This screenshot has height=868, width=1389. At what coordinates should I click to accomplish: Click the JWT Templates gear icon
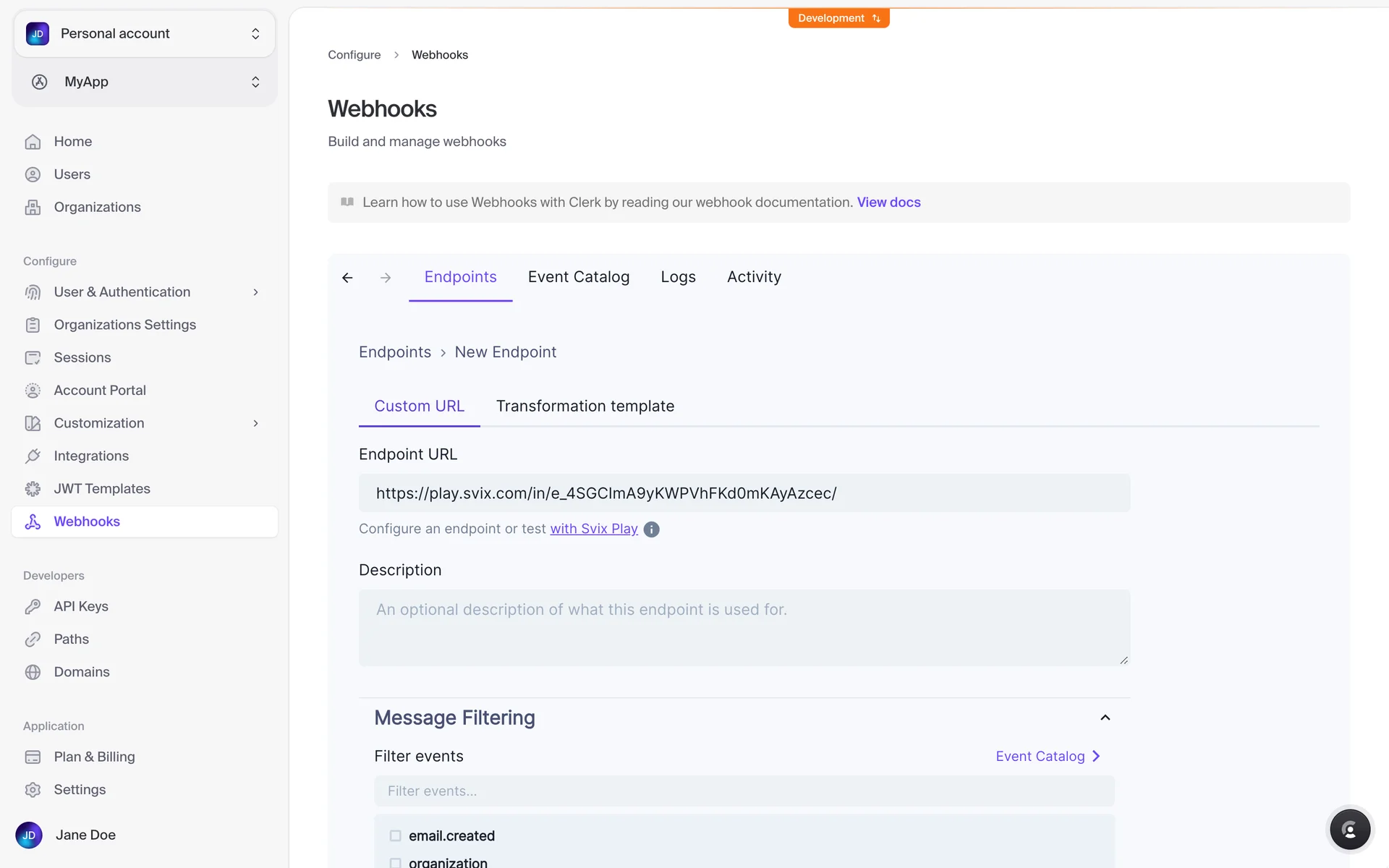[33, 489]
